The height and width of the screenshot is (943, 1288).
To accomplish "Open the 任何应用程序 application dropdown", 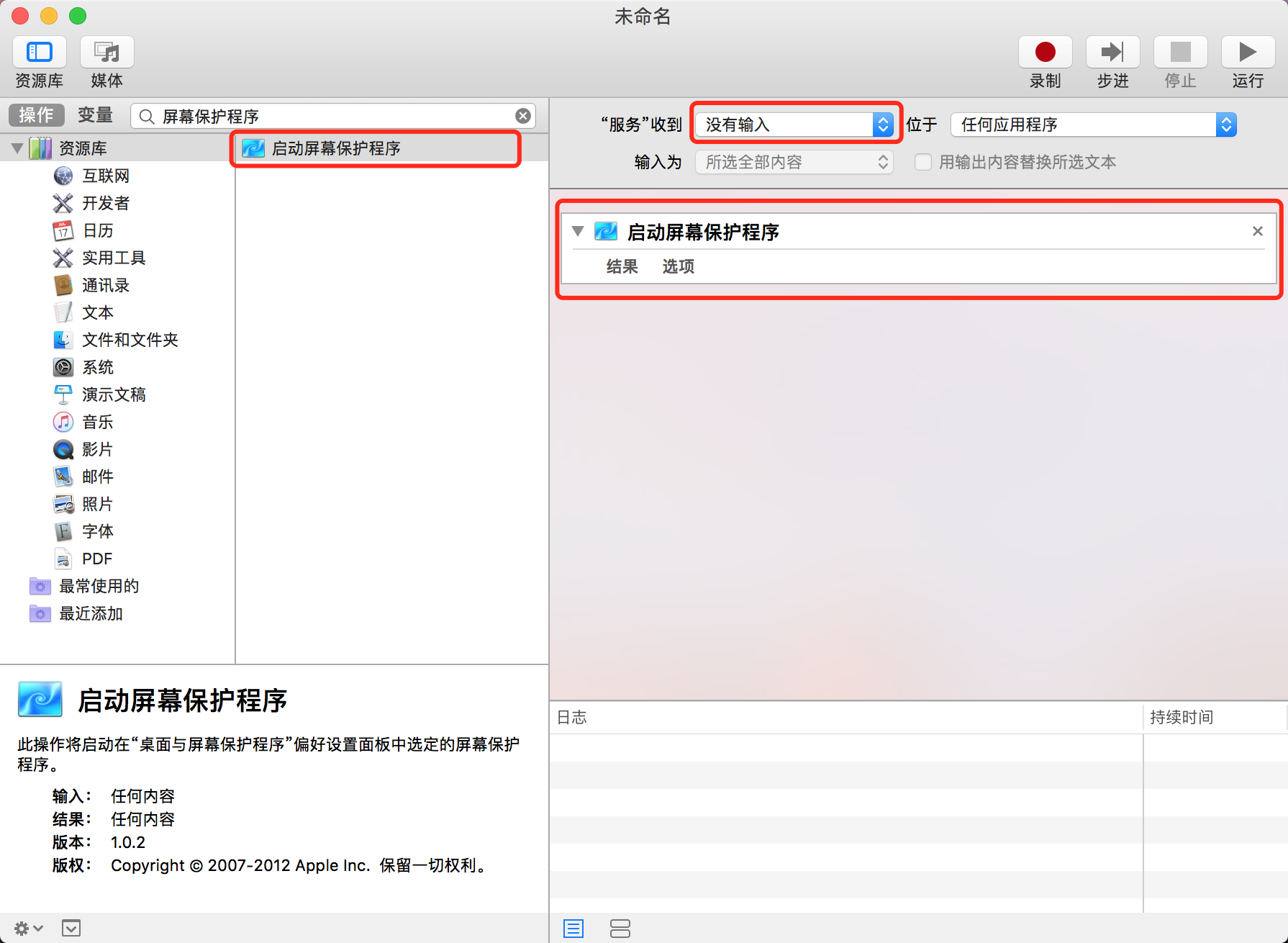I will [x=1094, y=125].
